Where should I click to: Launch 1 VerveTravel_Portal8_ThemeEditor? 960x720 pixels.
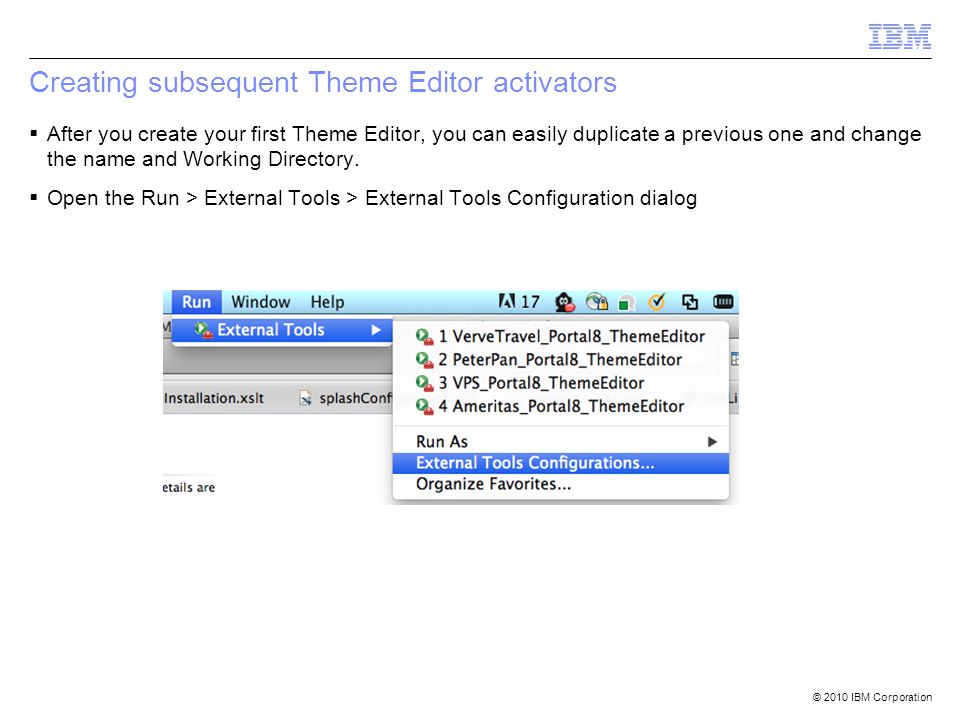point(560,337)
